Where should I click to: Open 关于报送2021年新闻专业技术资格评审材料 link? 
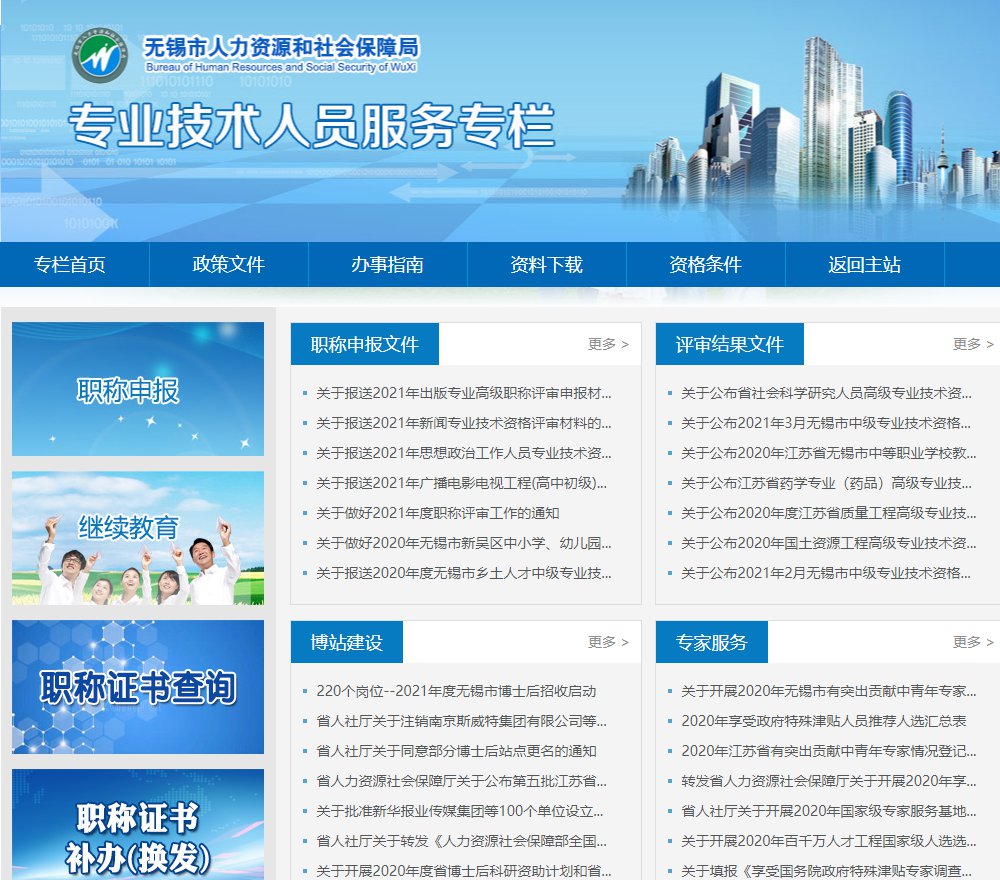[x=464, y=423]
